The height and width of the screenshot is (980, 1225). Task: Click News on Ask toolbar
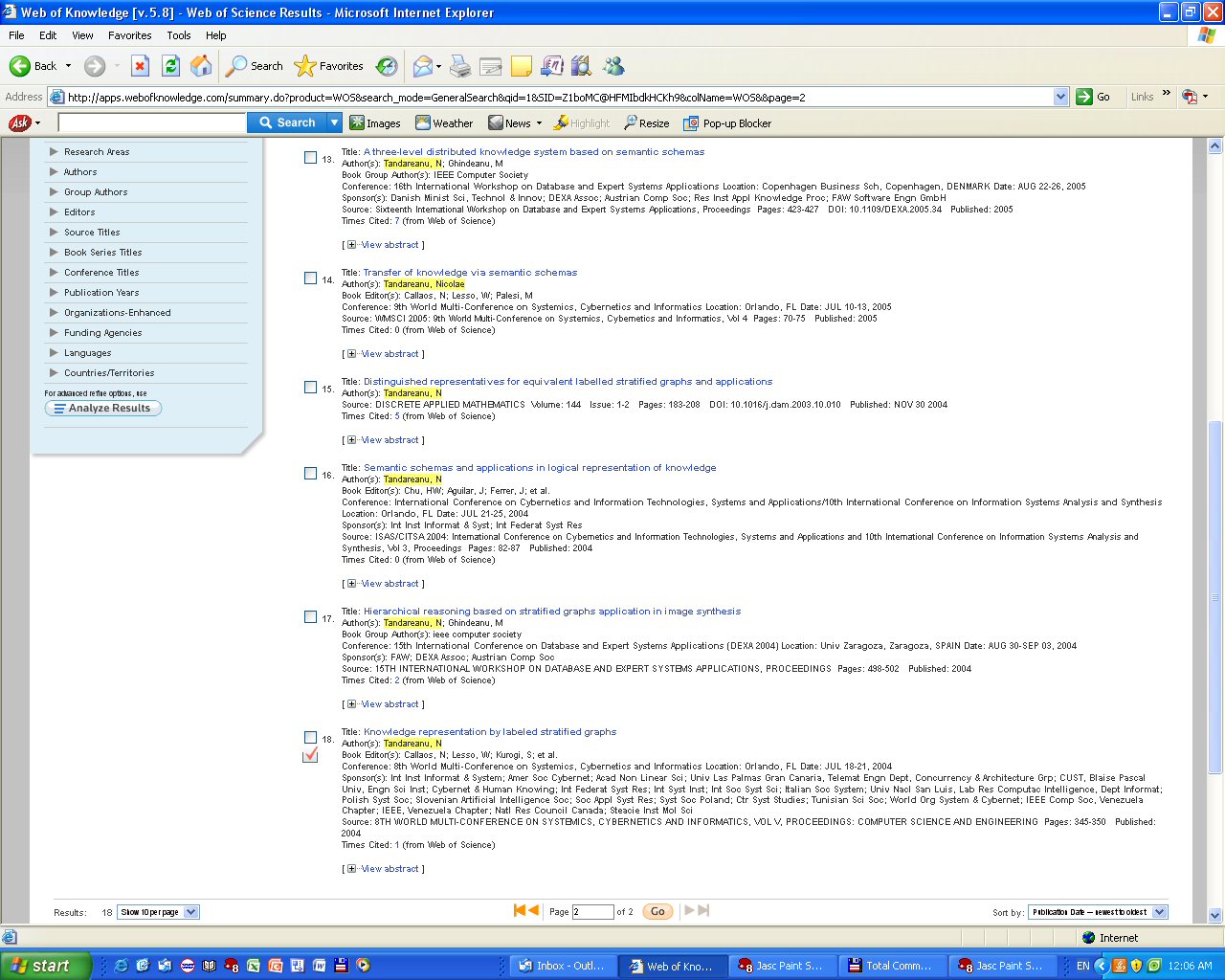pyautogui.click(x=509, y=123)
